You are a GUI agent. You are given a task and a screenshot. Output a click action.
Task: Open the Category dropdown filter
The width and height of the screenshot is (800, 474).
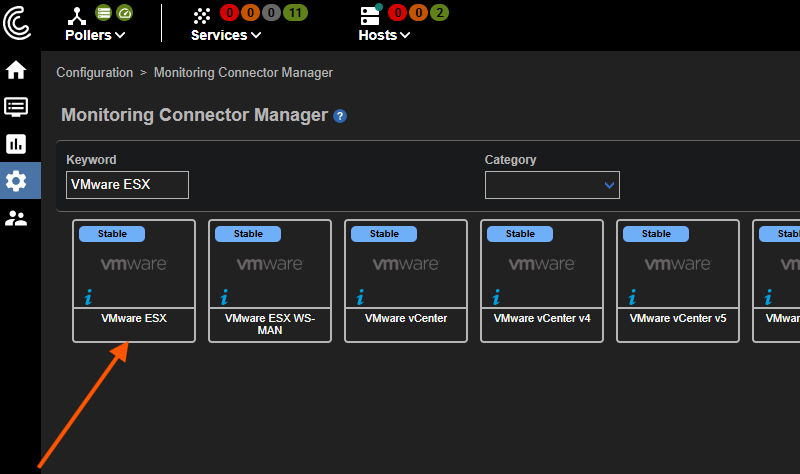click(x=552, y=185)
